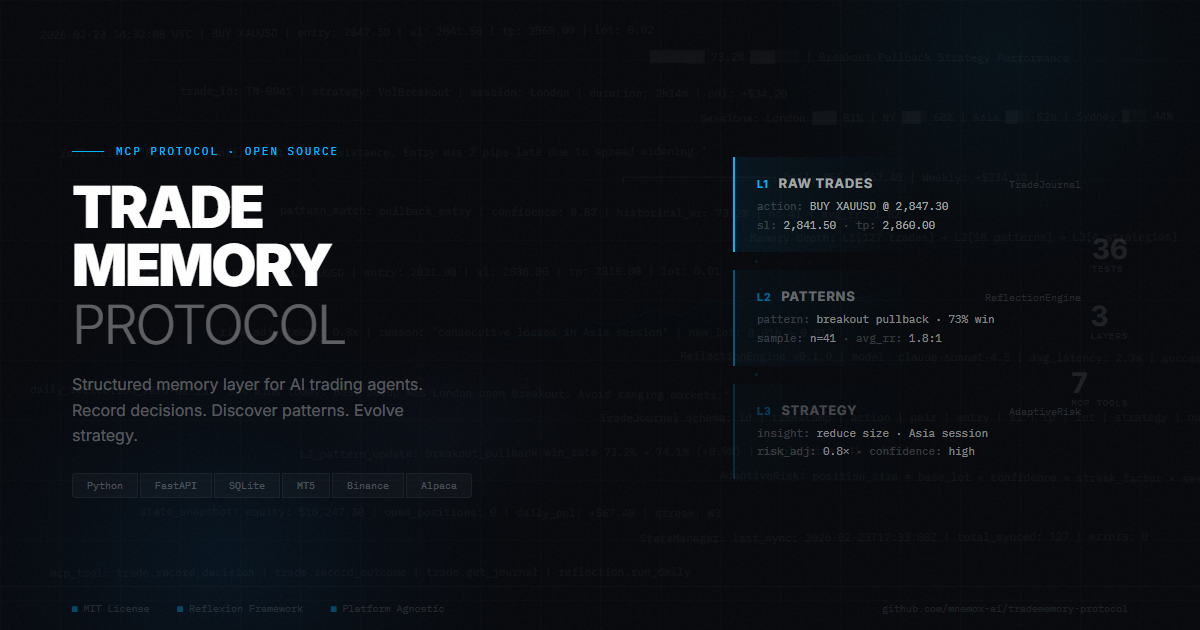Click the icon next to Platform Agnostic

coord(333,608)
